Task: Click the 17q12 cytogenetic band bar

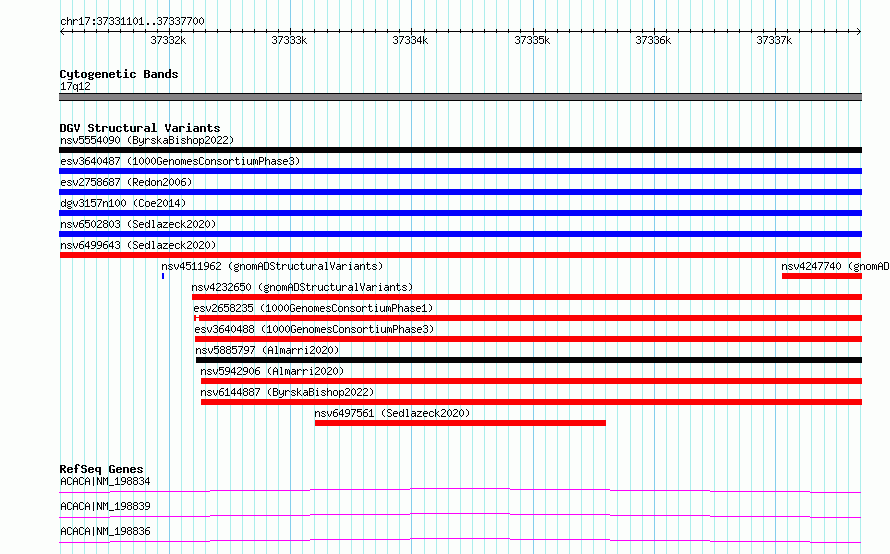Action: [x=460, y=97]
